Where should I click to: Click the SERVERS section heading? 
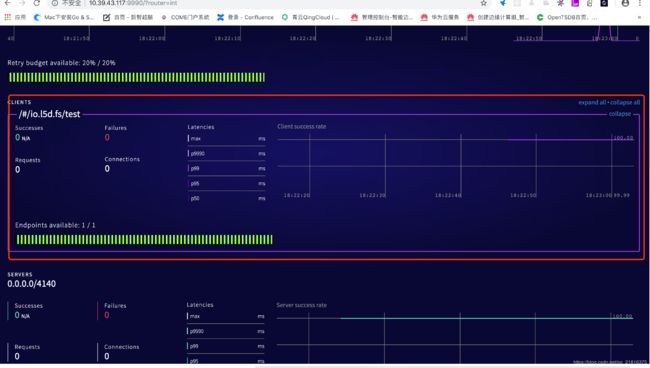click(x=19, y=274)
